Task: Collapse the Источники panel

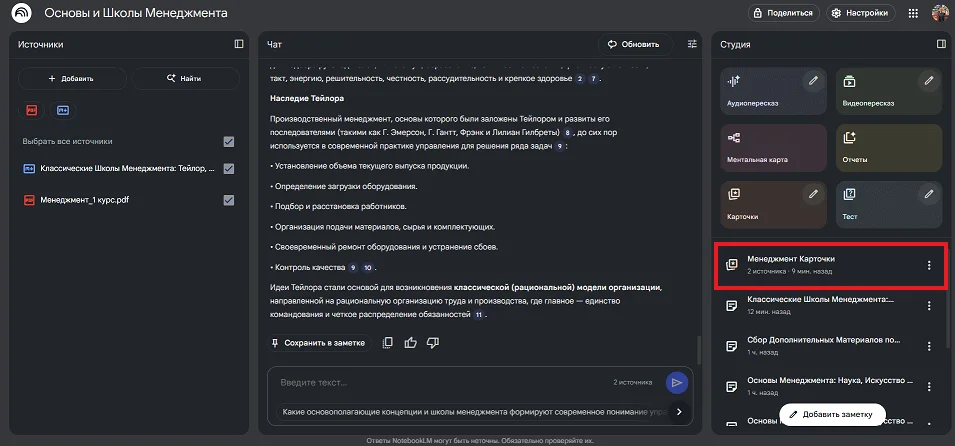Action: point(238,44)
